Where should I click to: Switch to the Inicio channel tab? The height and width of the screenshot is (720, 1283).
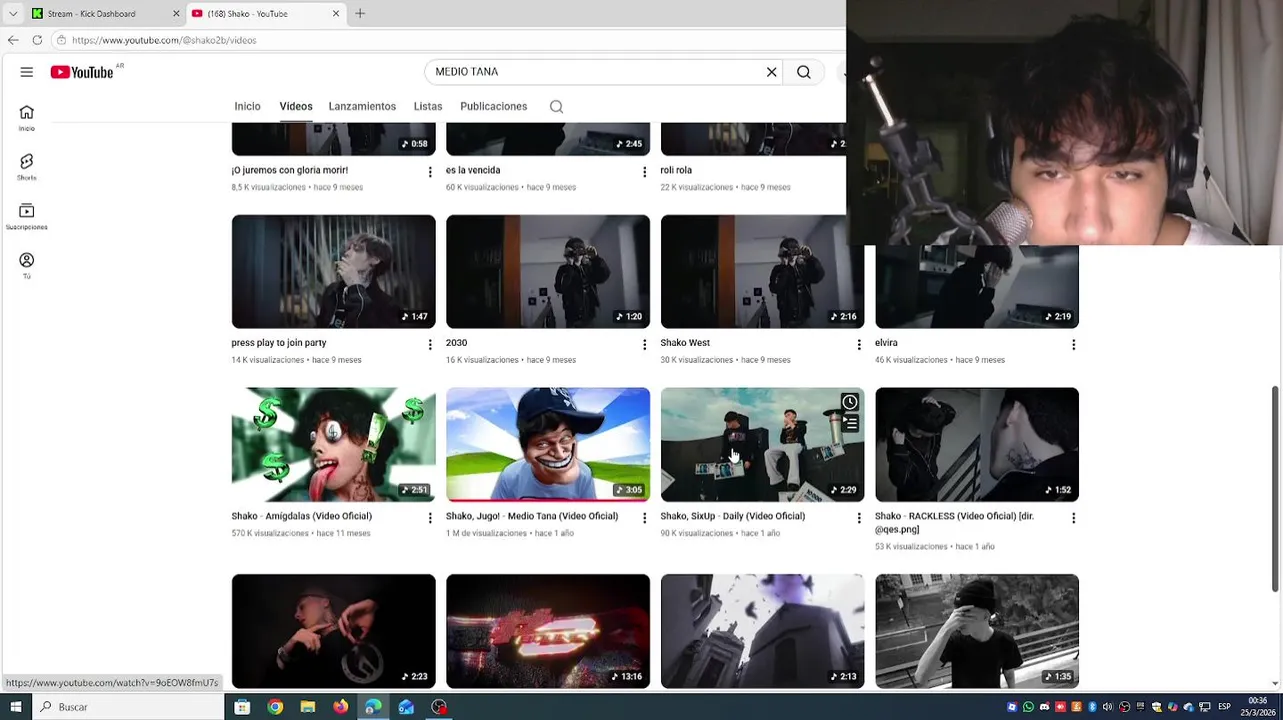tap(247, 106)
